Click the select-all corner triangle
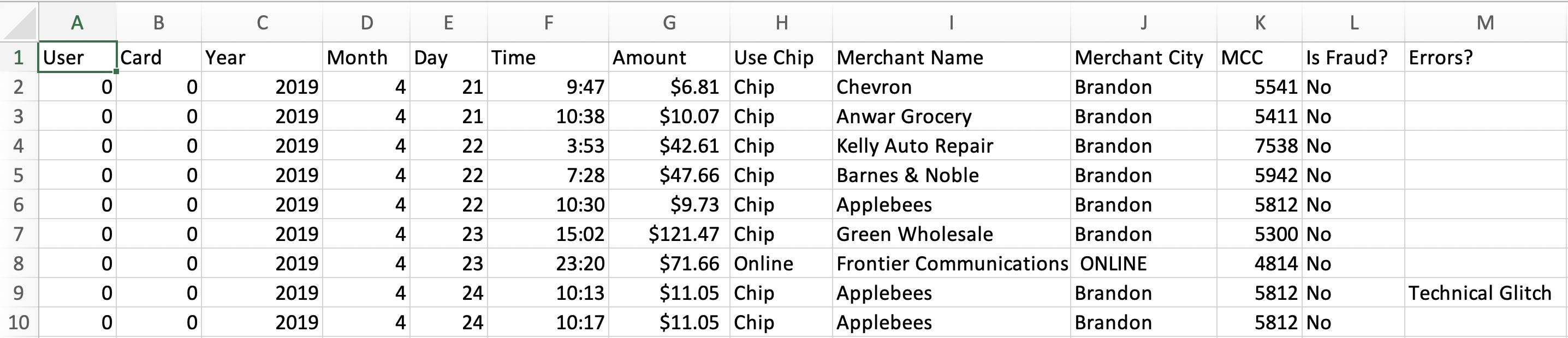Screen dimensions: 1568x338 19,22
